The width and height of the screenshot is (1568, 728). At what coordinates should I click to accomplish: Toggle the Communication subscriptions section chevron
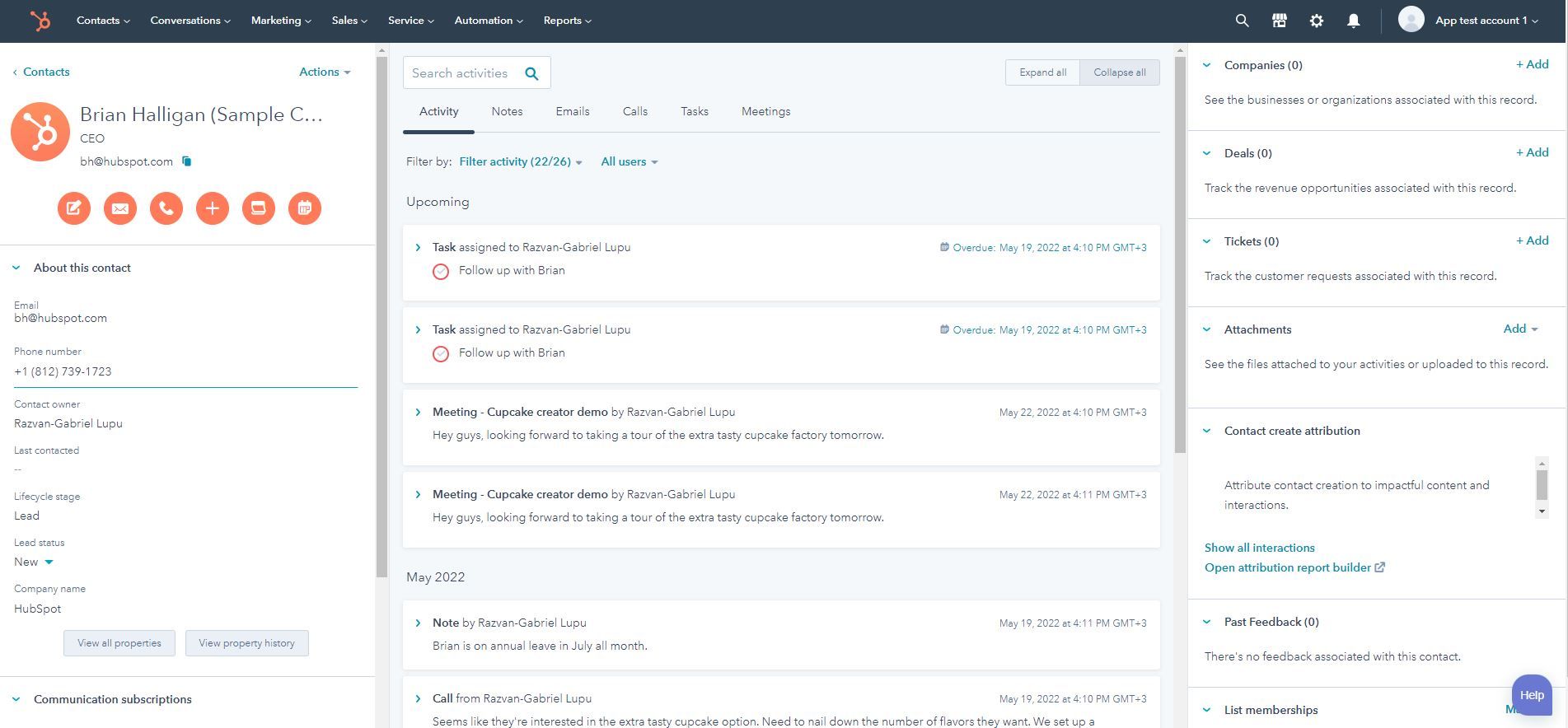coord(16,699)
